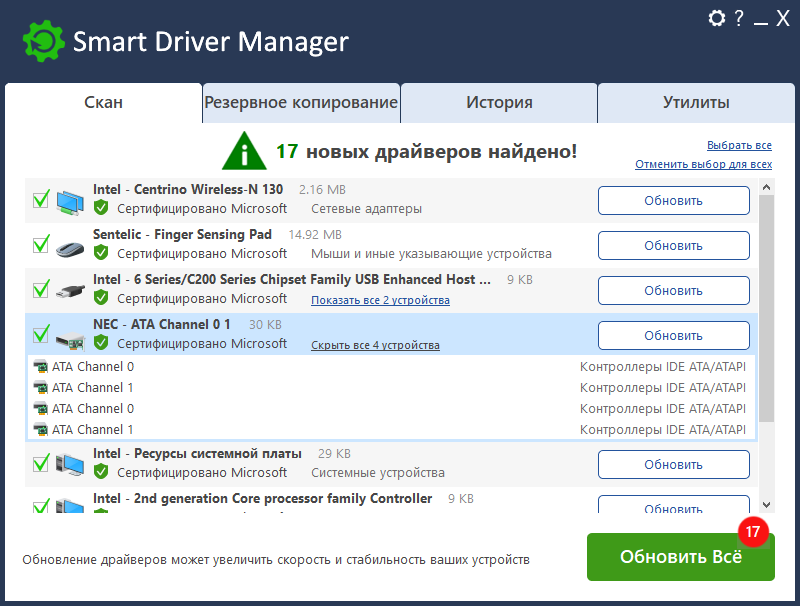Screen dimensions: 800x606
Task: Uncheck the Intel USB Enhanced Host driver
Action: 41,289
